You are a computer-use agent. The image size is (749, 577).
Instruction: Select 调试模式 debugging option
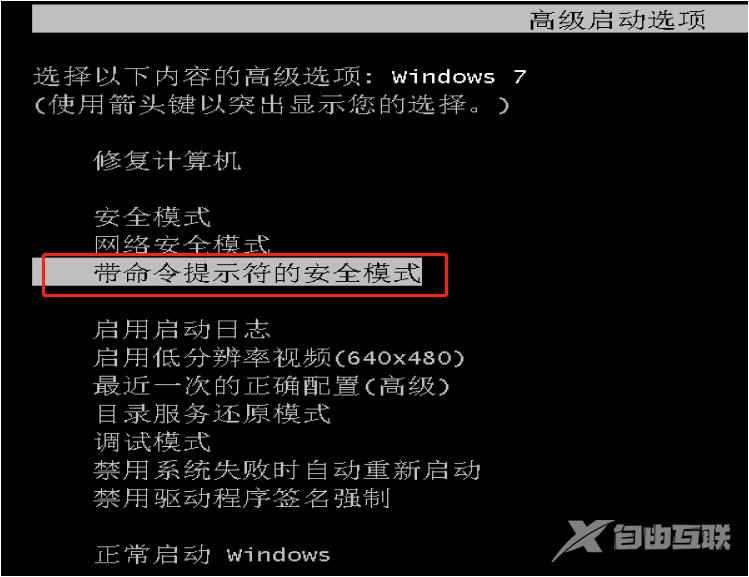click(152, 442)
